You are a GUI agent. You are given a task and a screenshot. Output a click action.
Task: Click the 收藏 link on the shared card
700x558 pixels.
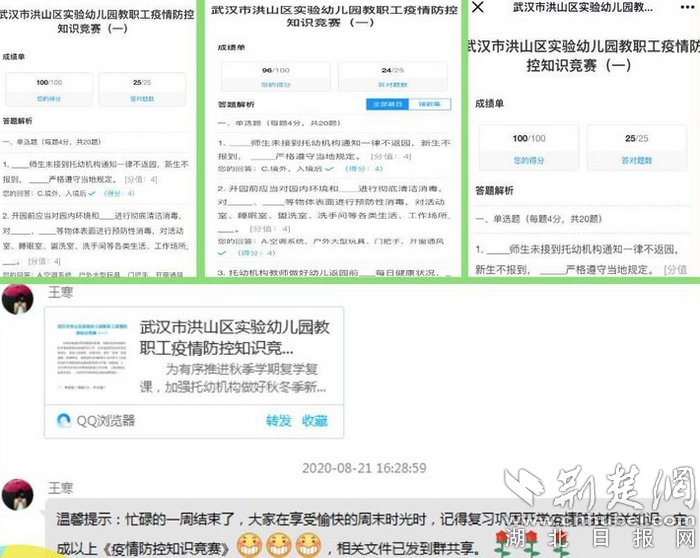[x=315, y=421]
